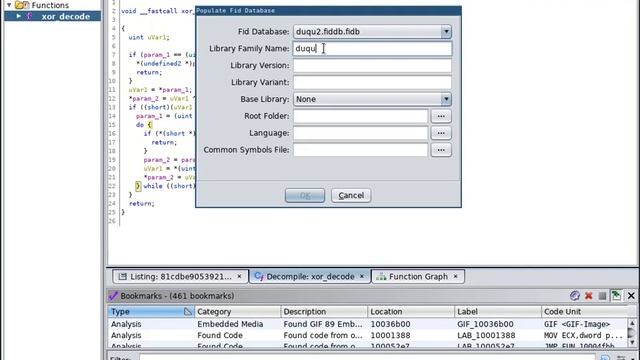Switch to the Function Graph tab
The width and height of the screenshot is (640, 360).
418,277
